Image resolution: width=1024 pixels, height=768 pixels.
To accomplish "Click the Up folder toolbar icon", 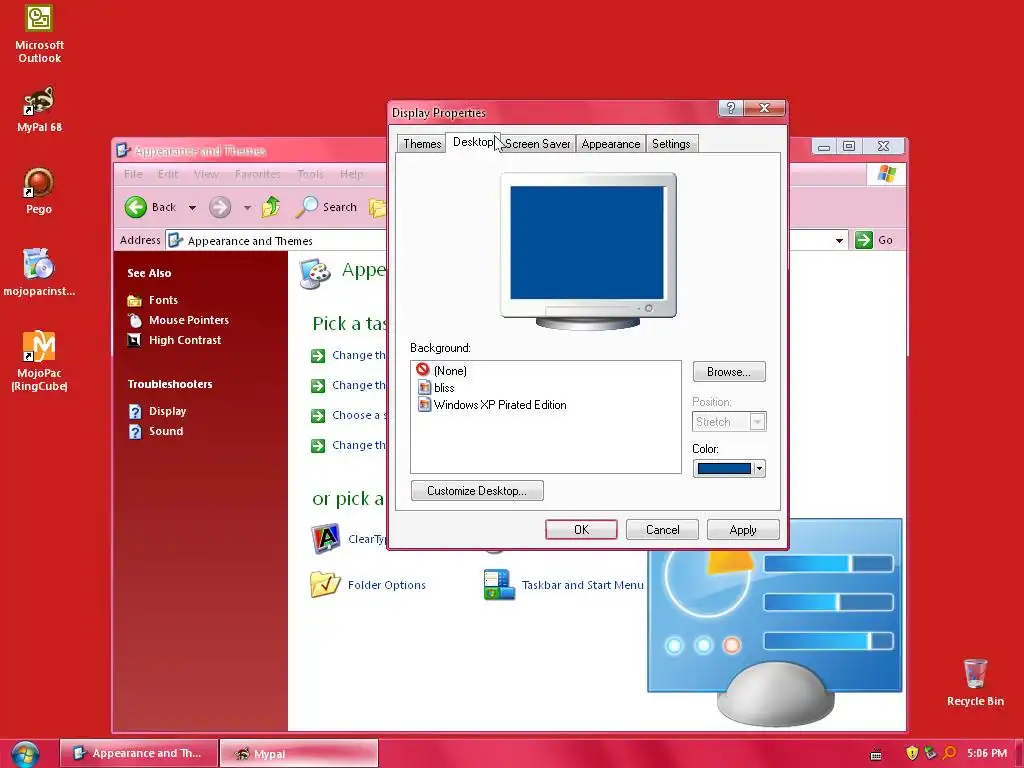I will tap(271, 207).
